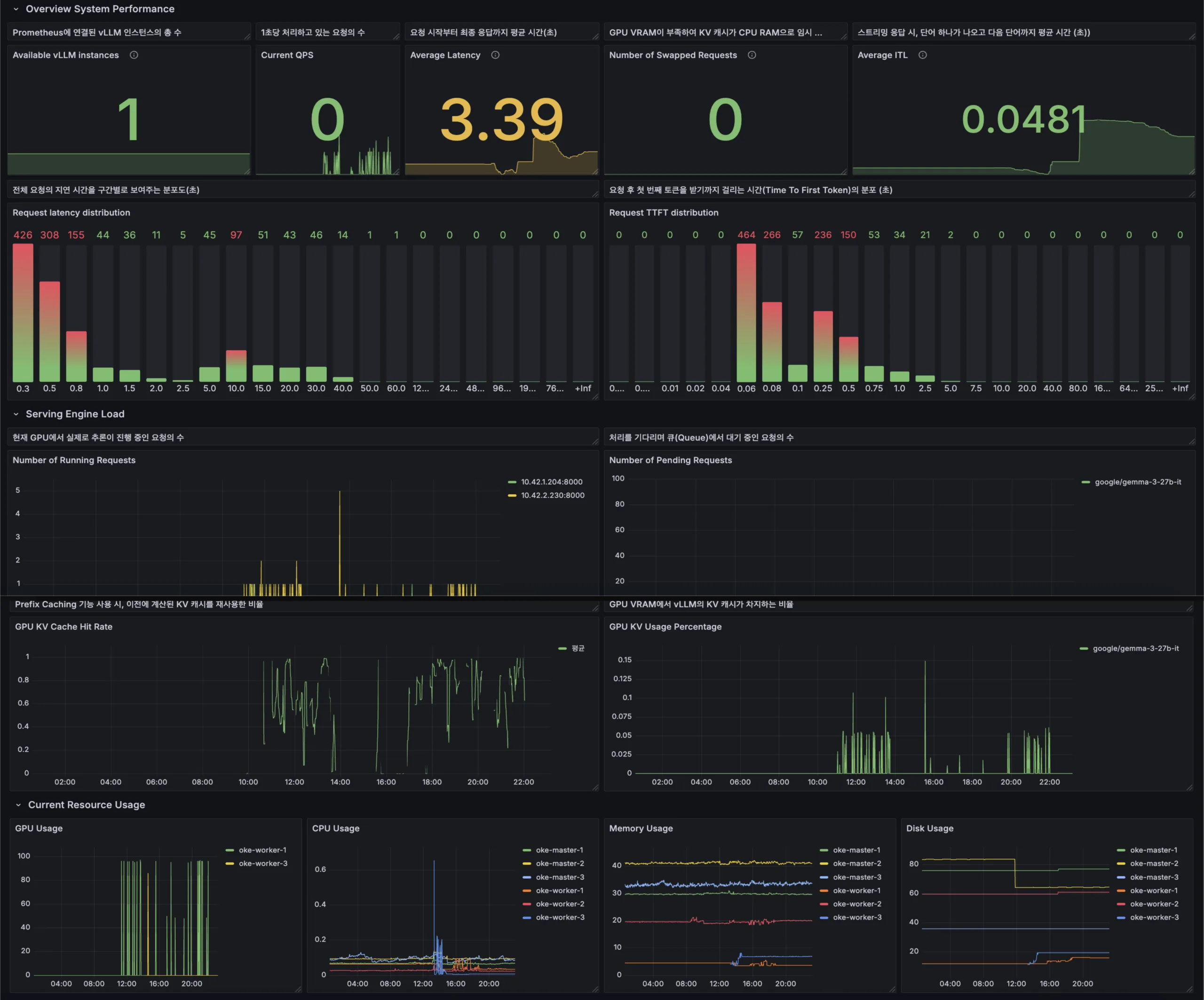Image resolution: width=1204 pixels, height=1000 pixels.
Task: Click info icon next to Average ITL
Action: [922, 55]
